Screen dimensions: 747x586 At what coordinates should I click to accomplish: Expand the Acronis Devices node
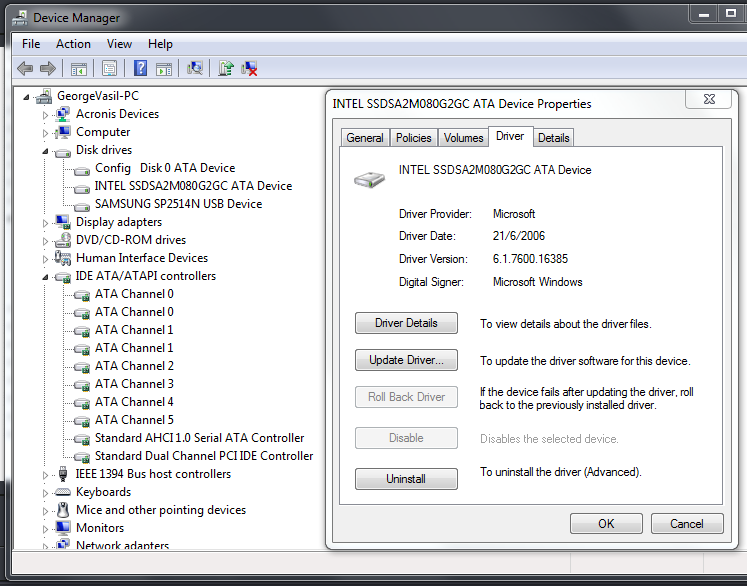pos(45,115)
